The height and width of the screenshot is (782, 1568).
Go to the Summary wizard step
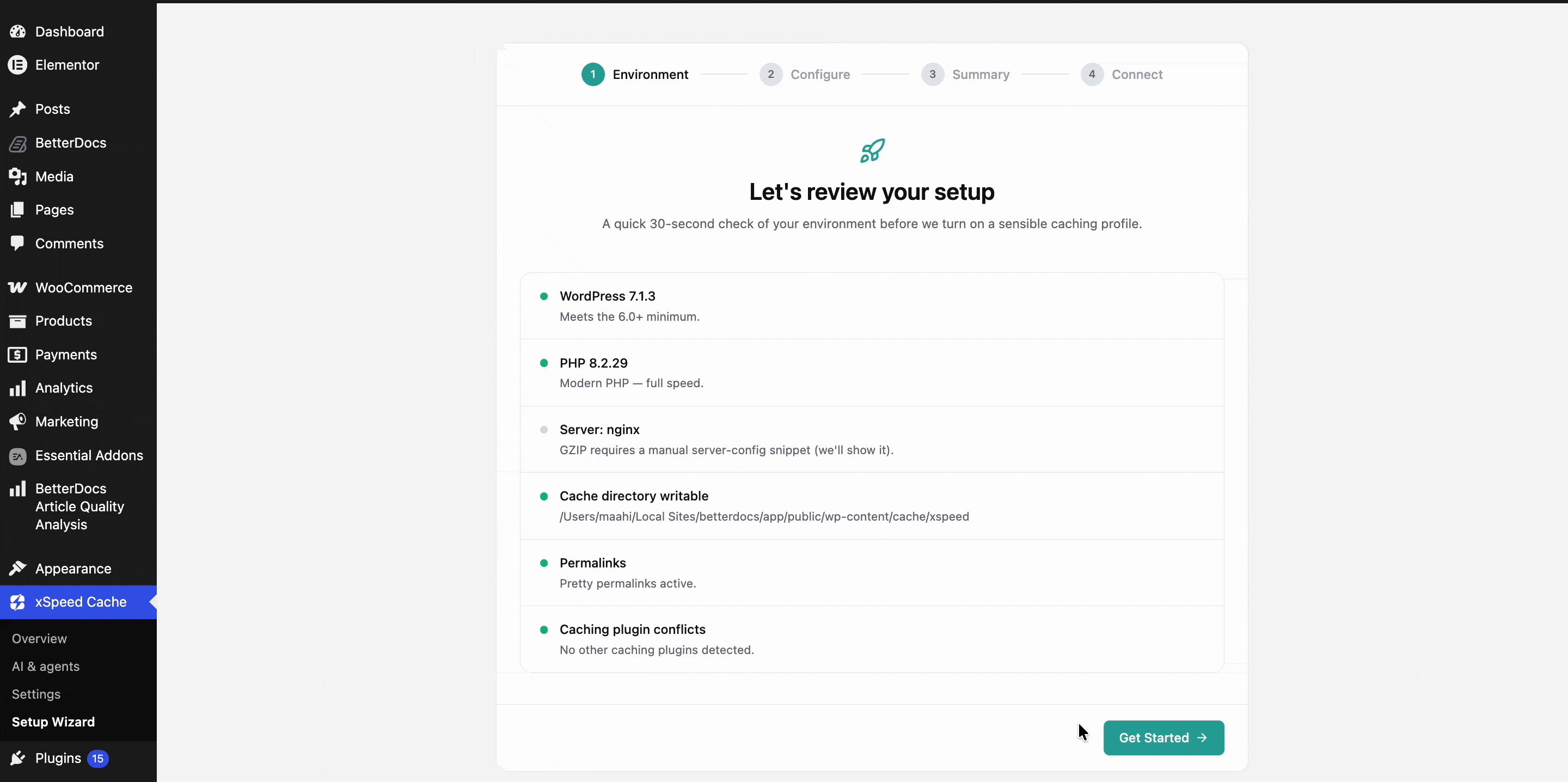(x=965, y=74)
